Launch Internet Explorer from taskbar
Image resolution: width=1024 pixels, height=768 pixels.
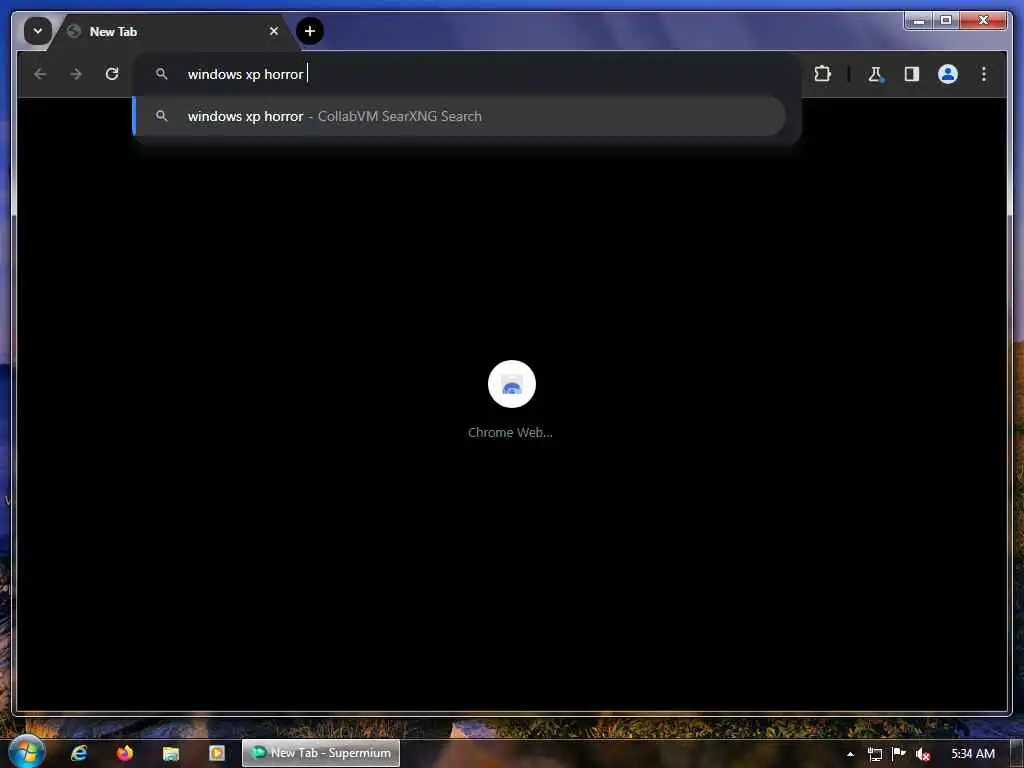tap(79, 753)
